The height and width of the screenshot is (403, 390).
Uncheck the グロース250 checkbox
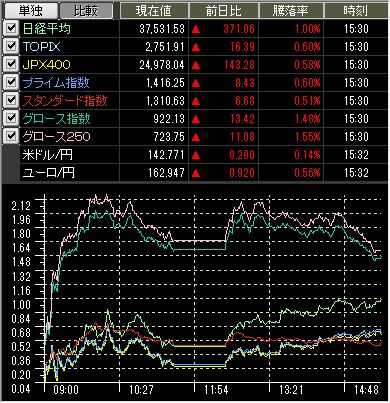[11, 136]
